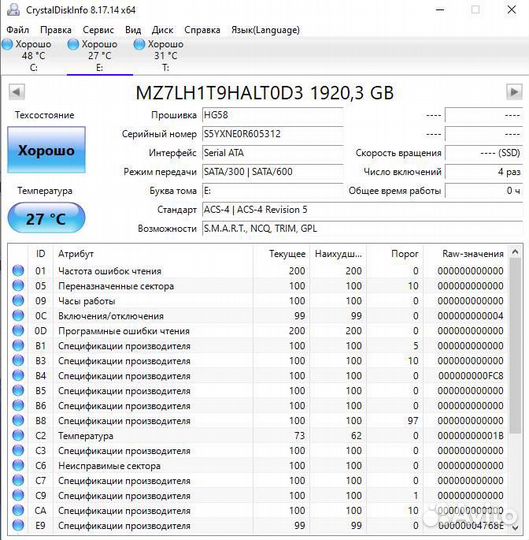Open the Справка menu

tap(202, 30)
